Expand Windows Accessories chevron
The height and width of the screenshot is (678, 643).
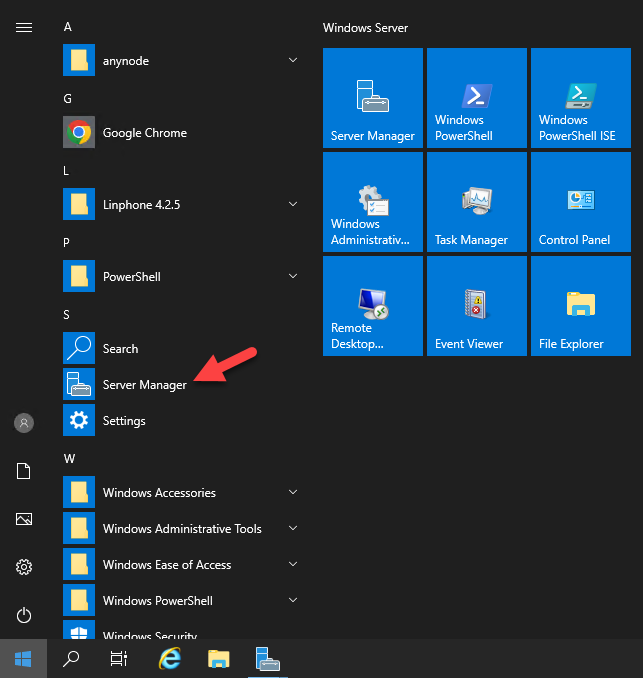293,492
